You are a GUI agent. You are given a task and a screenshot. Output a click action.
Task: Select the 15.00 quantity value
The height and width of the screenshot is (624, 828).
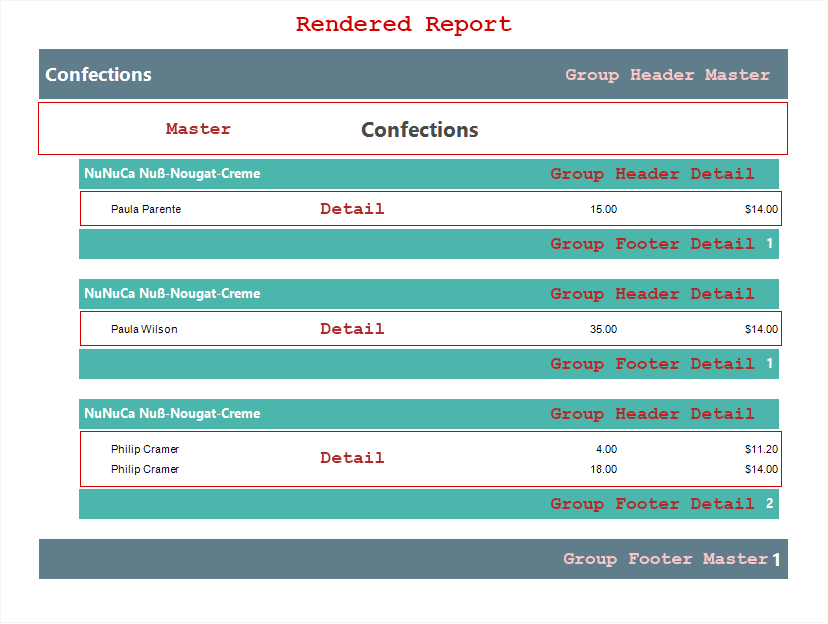click(x=603, y=209)
